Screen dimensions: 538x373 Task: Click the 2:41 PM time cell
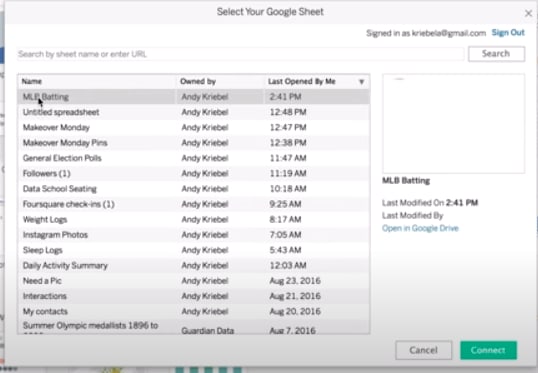tap(285, 97)
